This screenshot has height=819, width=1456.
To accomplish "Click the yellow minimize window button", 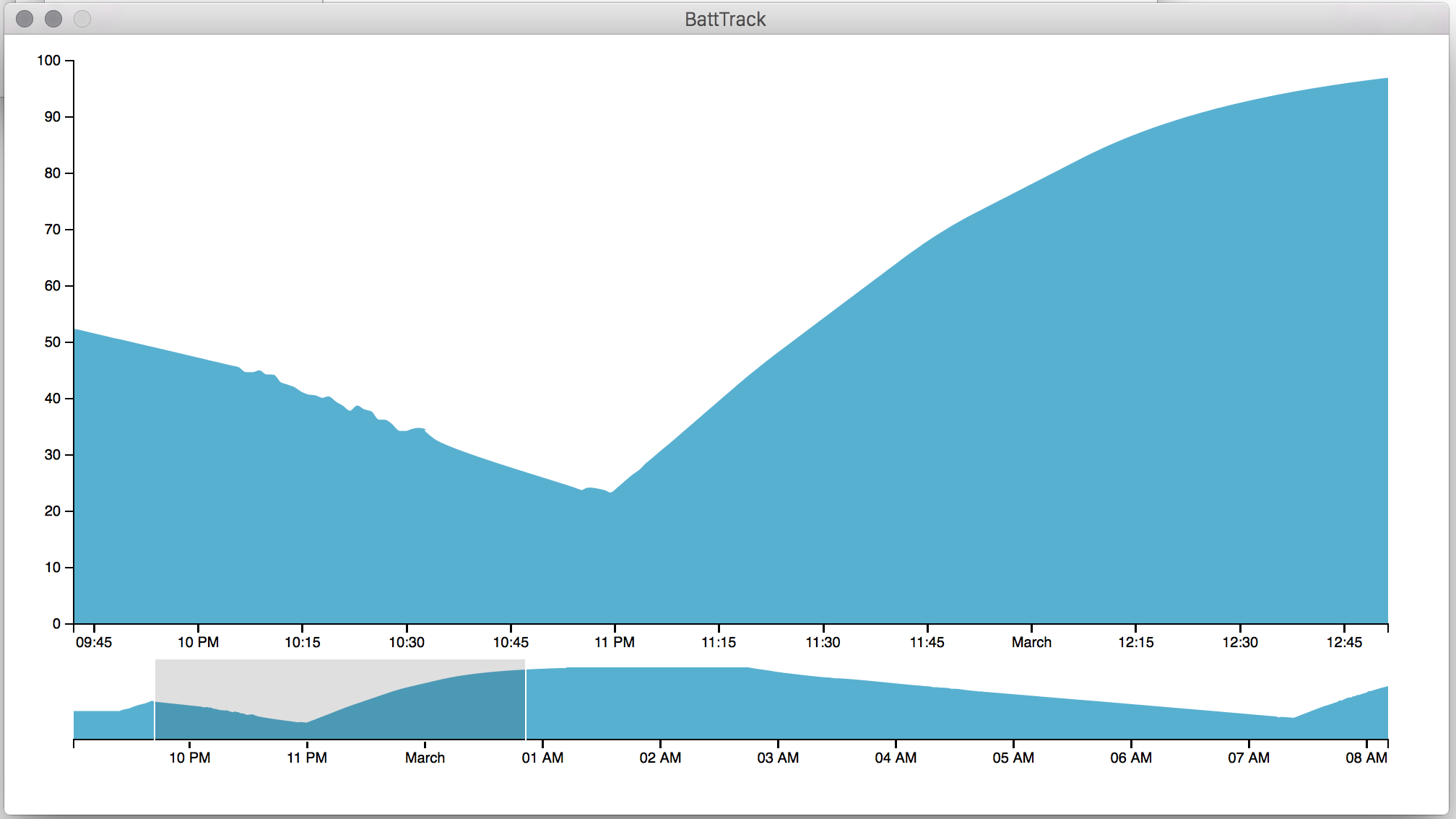I will pyautogui.click(x=53, y=19).
